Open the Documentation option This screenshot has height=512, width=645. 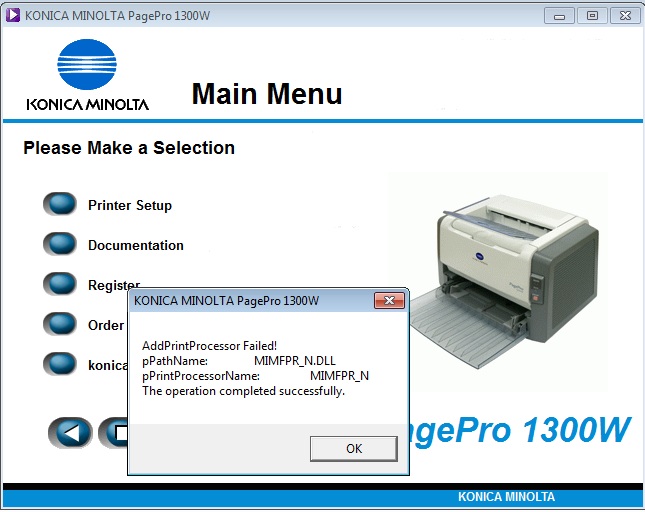136,245
